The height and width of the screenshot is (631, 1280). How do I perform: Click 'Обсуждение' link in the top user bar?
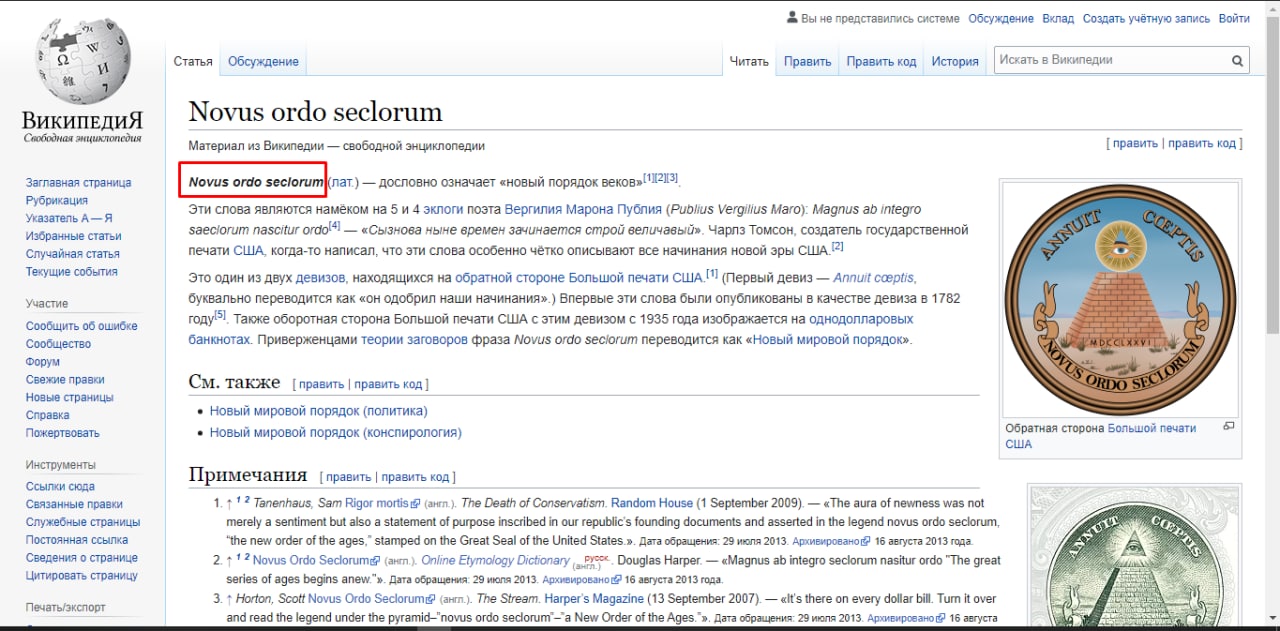point(1000,19)
